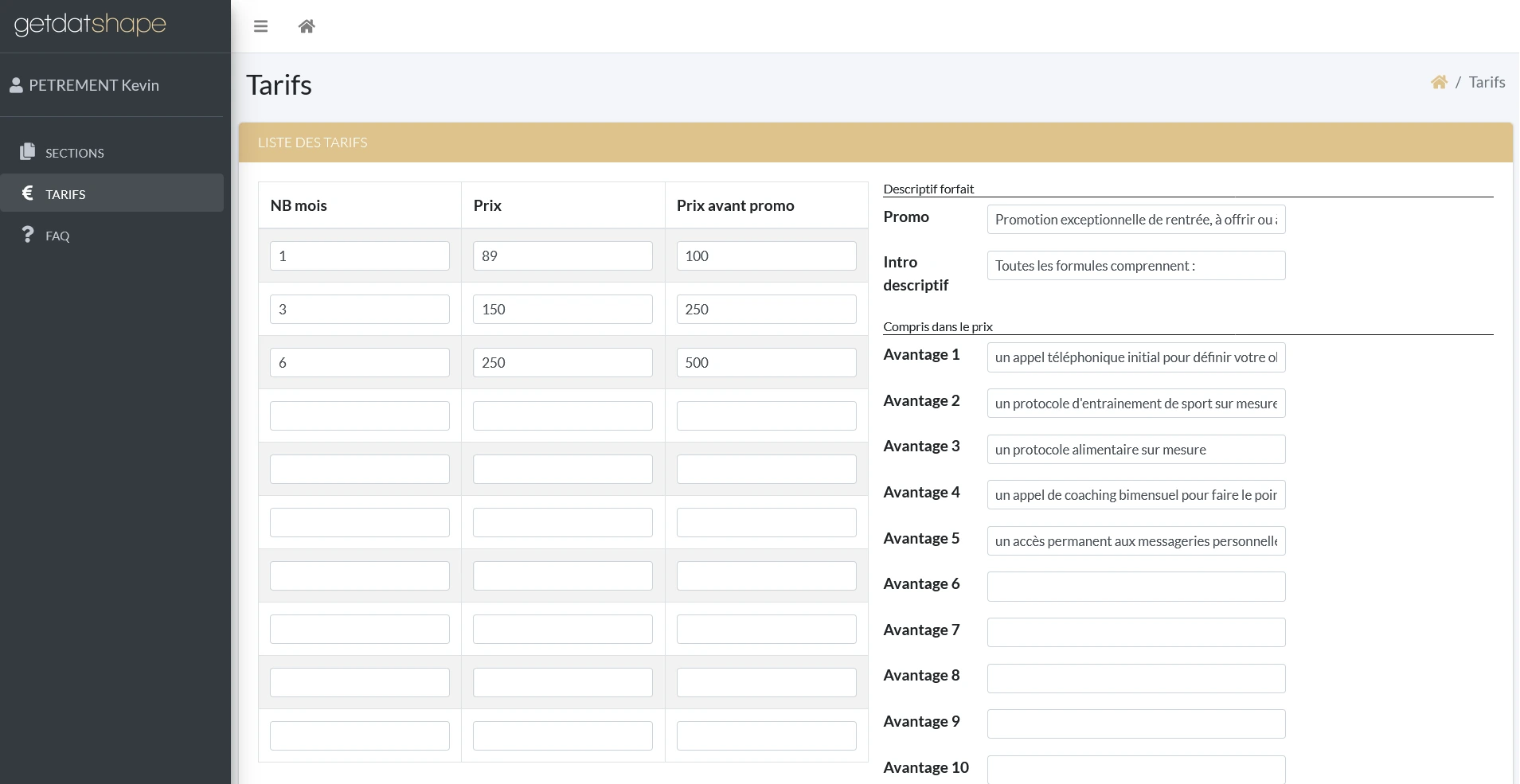Toggle the hamburger sidebar menu icon
Image resolution: width=1520 pixels, height=784 pixels.
tap(260, 26)
